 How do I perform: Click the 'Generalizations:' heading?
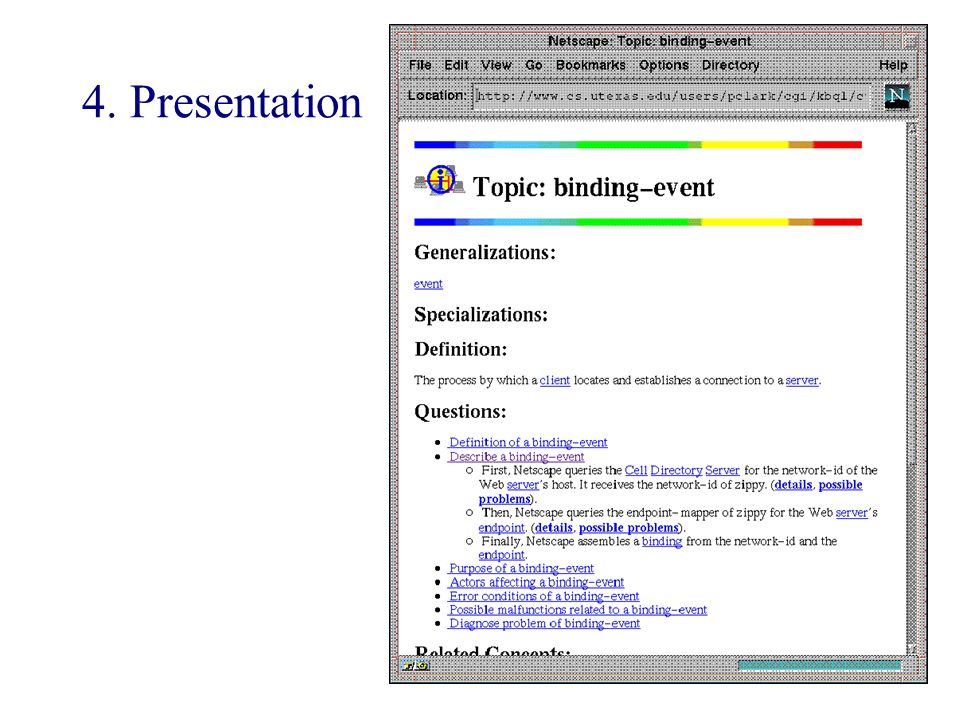(485, 253)
